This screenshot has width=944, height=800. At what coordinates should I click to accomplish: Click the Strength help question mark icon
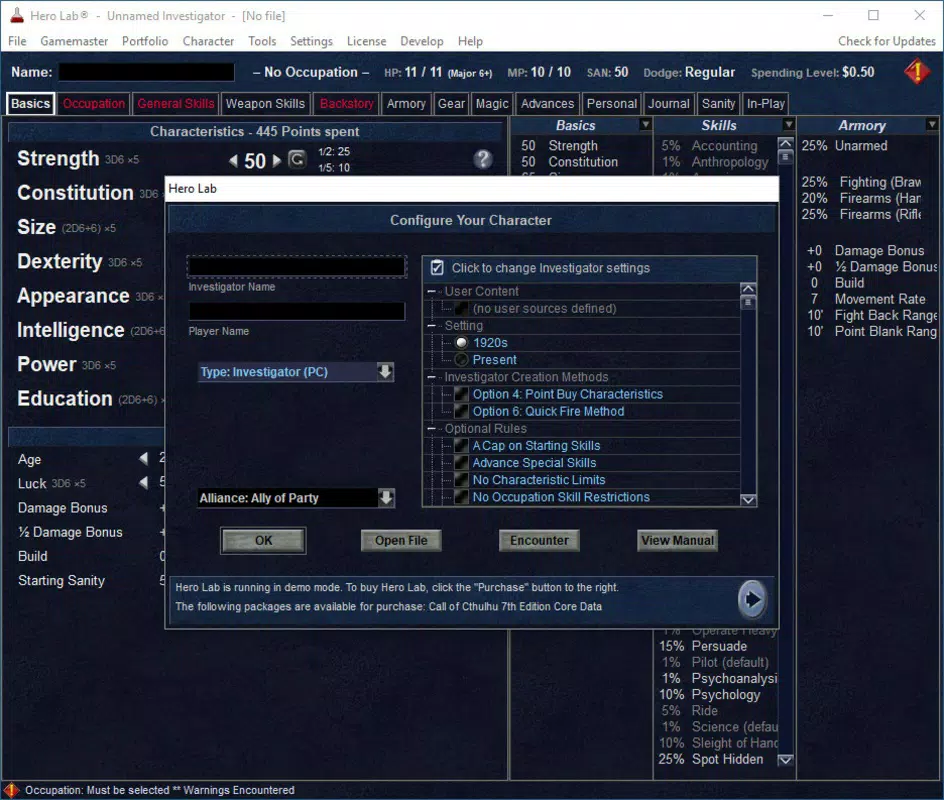pyautogui.click(x=482, y=159)
